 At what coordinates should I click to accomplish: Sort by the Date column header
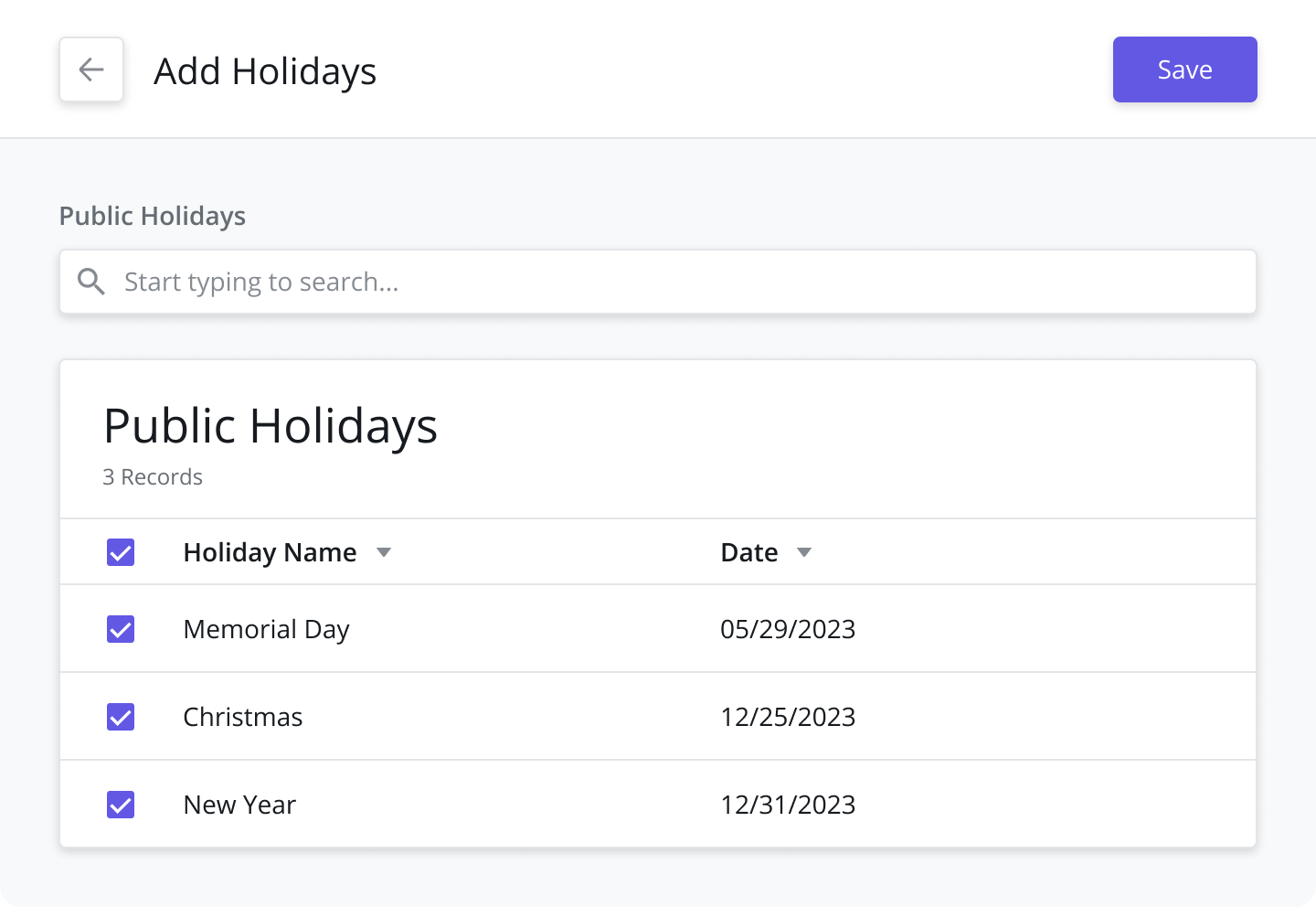pyautogui.click(x=749, y=552)
